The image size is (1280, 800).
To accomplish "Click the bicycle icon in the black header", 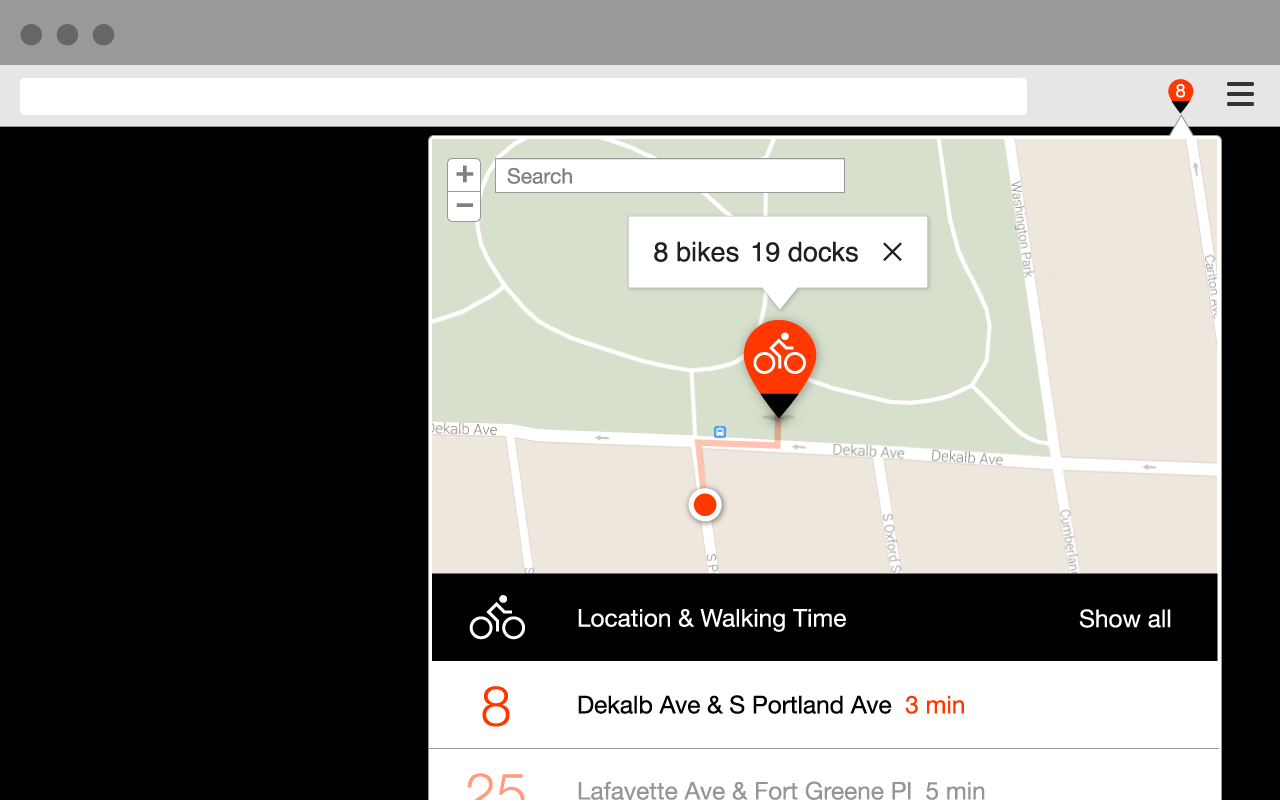I will pyautogui.click(x=497, y=618).
